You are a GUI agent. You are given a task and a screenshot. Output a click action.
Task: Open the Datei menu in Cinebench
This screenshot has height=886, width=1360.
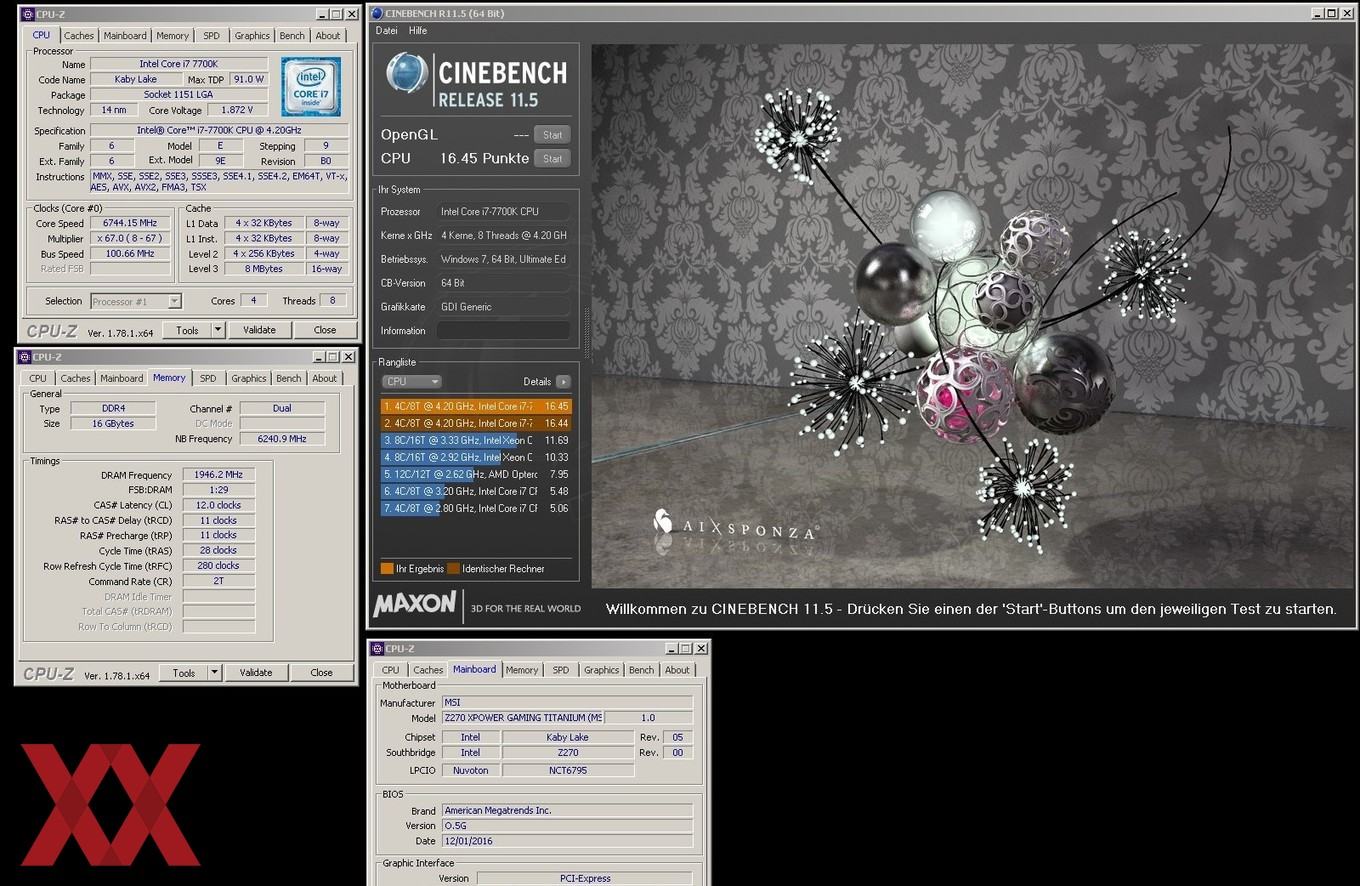[x=386, y=31]
